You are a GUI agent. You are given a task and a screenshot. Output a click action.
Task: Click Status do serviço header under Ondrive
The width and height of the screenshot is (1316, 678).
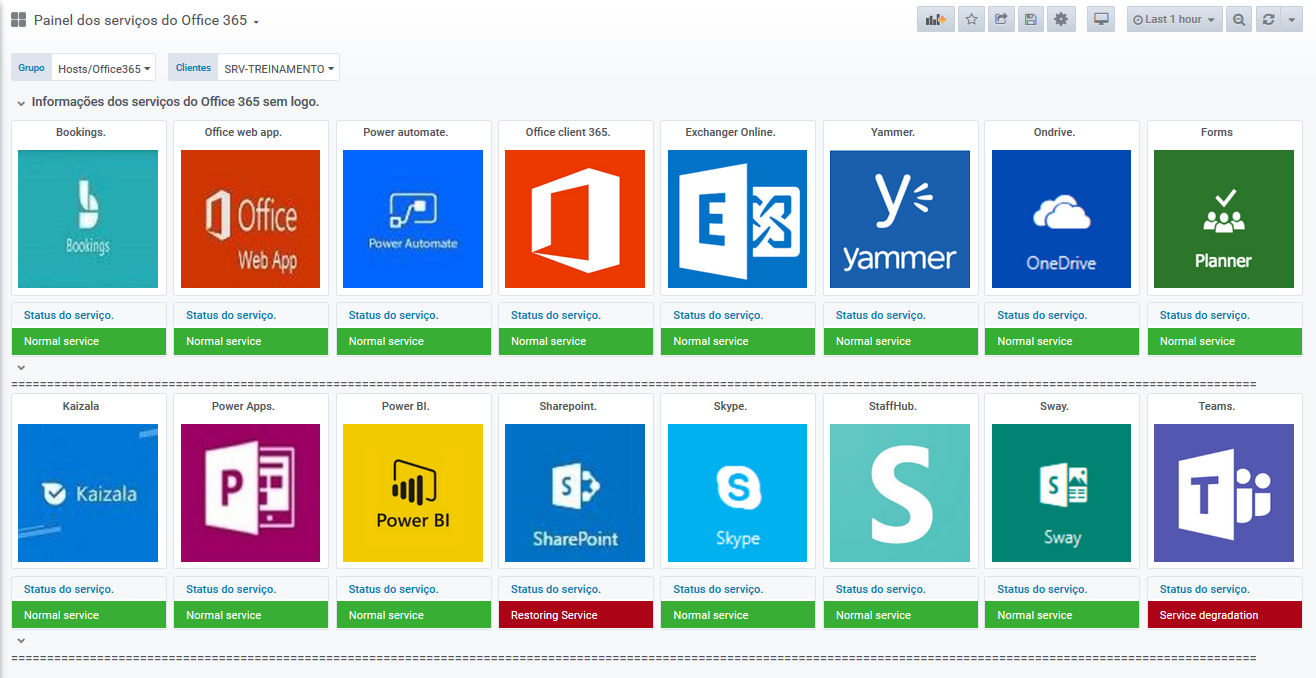(x=1042, y=315)
